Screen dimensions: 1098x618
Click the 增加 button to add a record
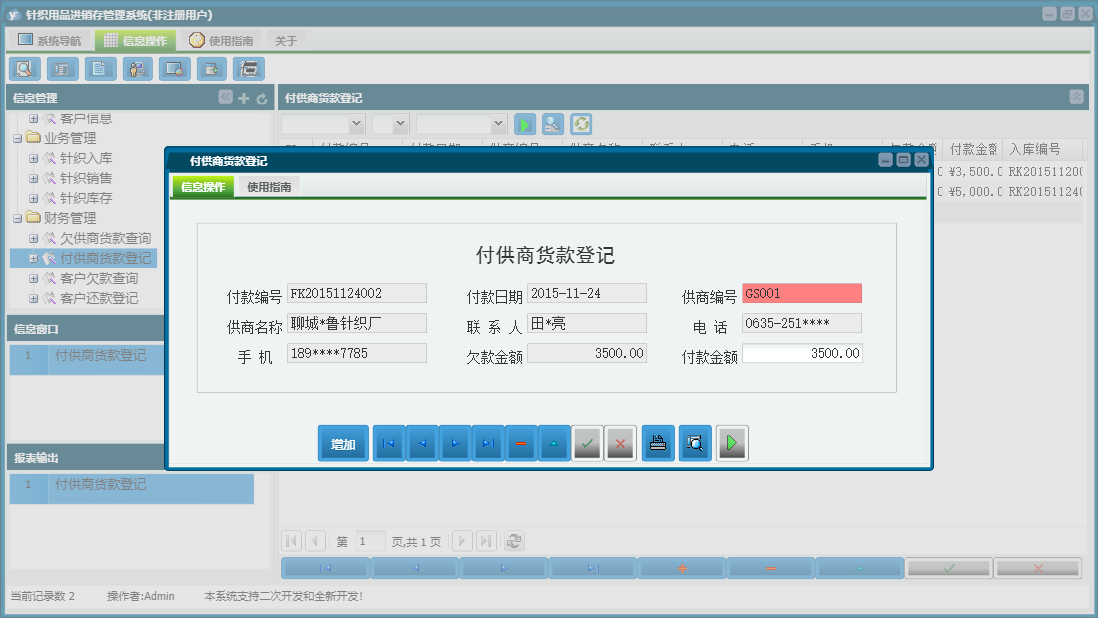tap(345, 442)
